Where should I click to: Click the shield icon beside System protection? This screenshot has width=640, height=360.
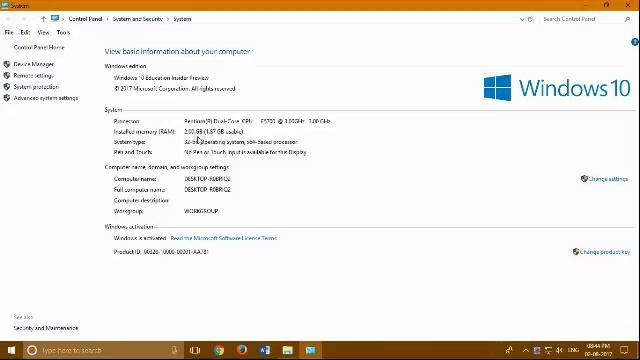coord(7,87)
